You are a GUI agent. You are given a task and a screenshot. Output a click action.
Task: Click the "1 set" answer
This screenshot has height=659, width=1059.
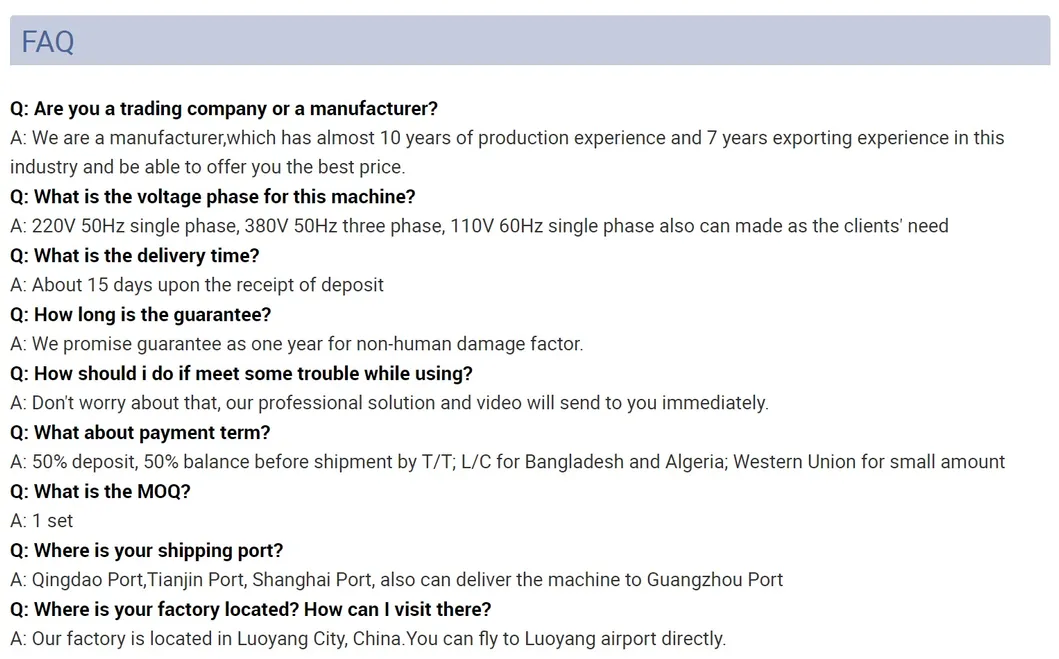pos(41,521)
